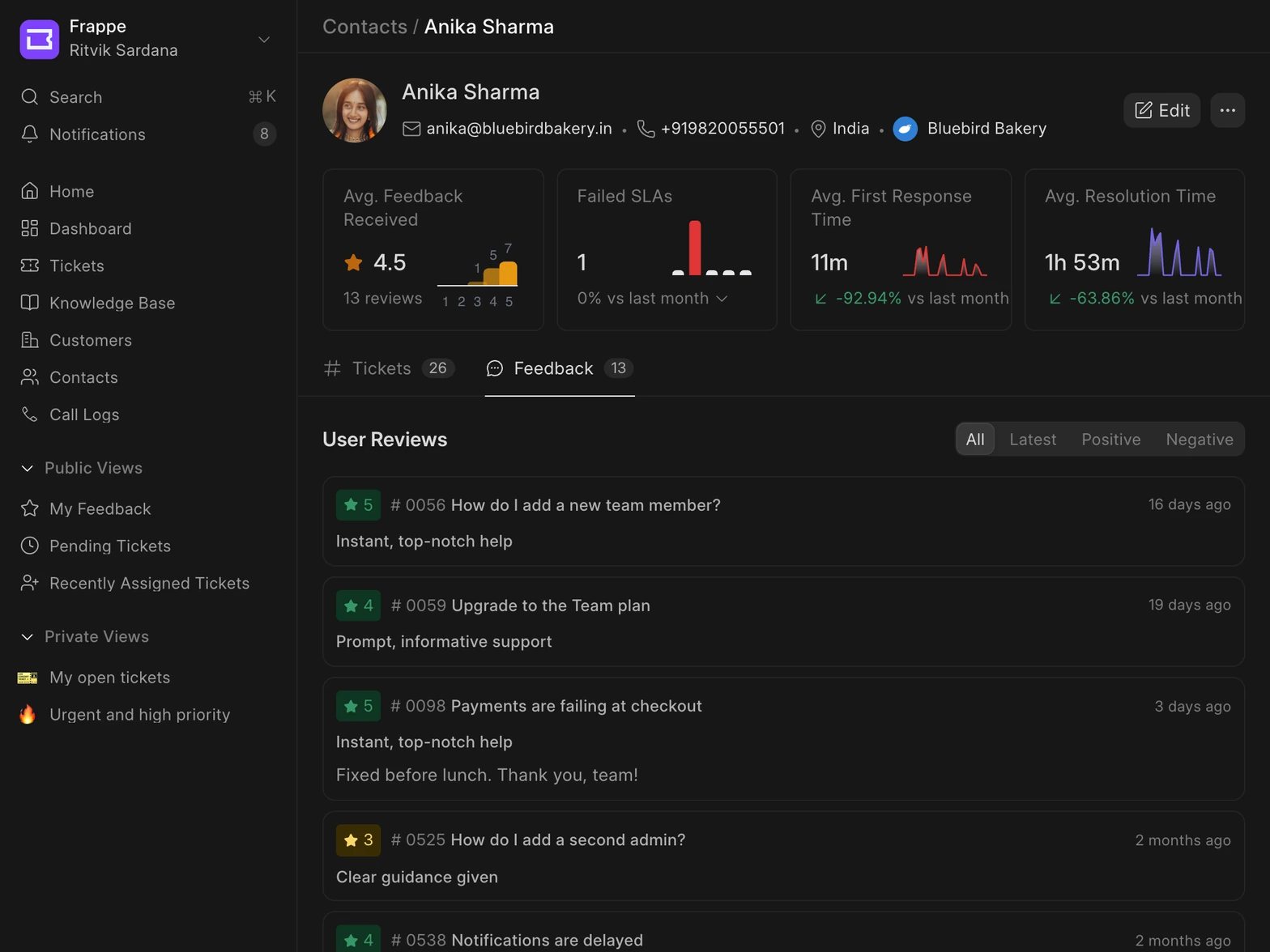Go to Contacts breadcrumb link
Image resolution: width=1270 pixels, height=952 pixels.
pyautogui.click(x=364, y=27)
